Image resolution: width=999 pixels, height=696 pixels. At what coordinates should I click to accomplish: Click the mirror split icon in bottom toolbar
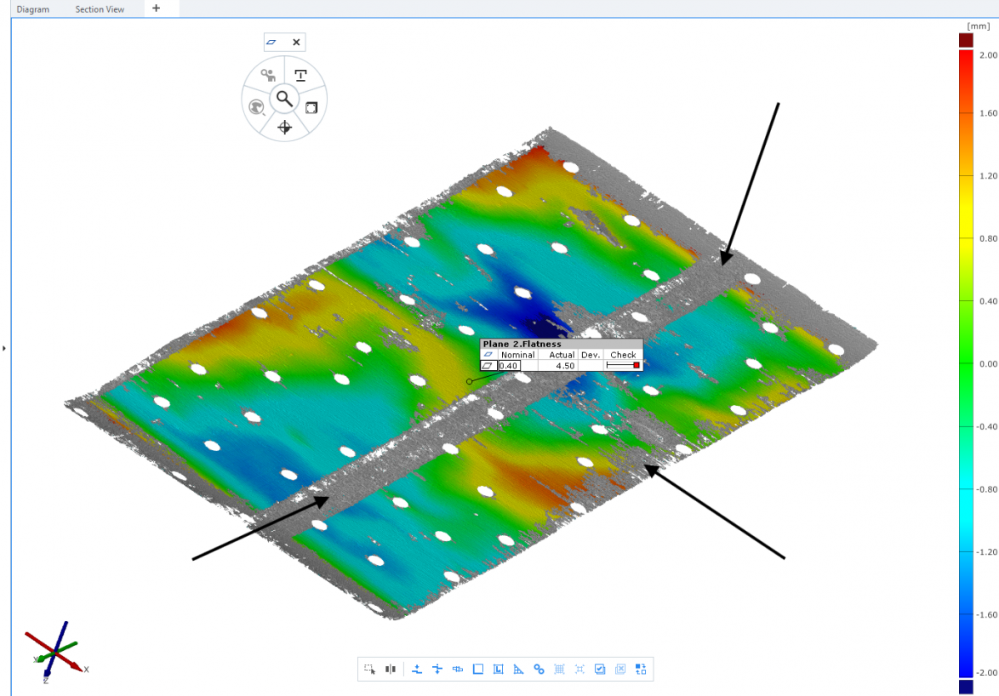pyautogui.click(x=390, y=669)
